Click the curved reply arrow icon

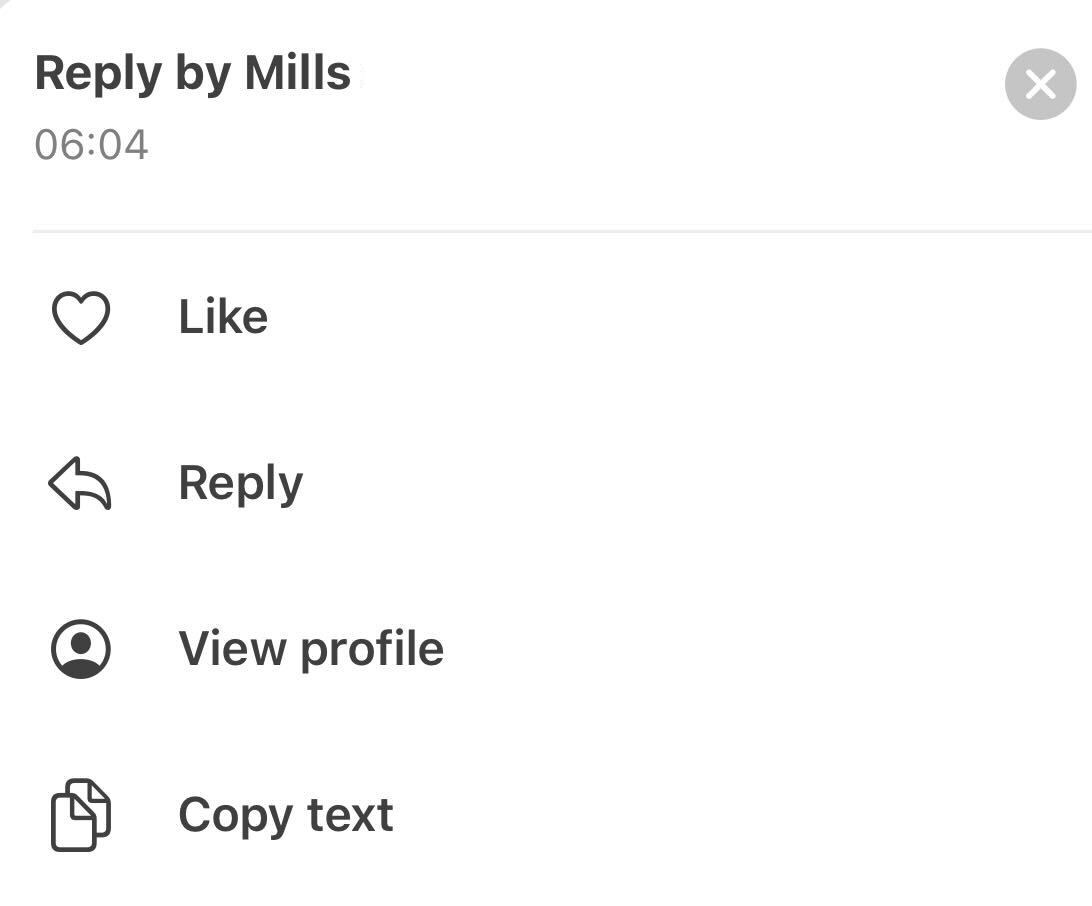coord(80,483)
